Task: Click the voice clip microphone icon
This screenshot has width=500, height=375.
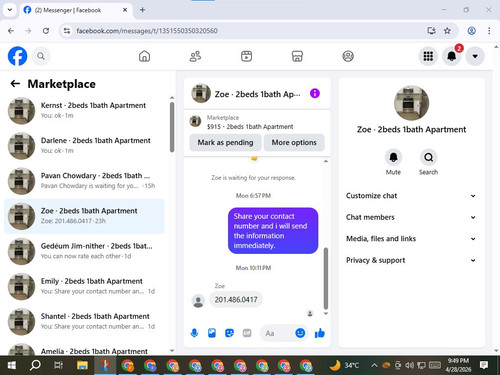Action: coord(194,333)
